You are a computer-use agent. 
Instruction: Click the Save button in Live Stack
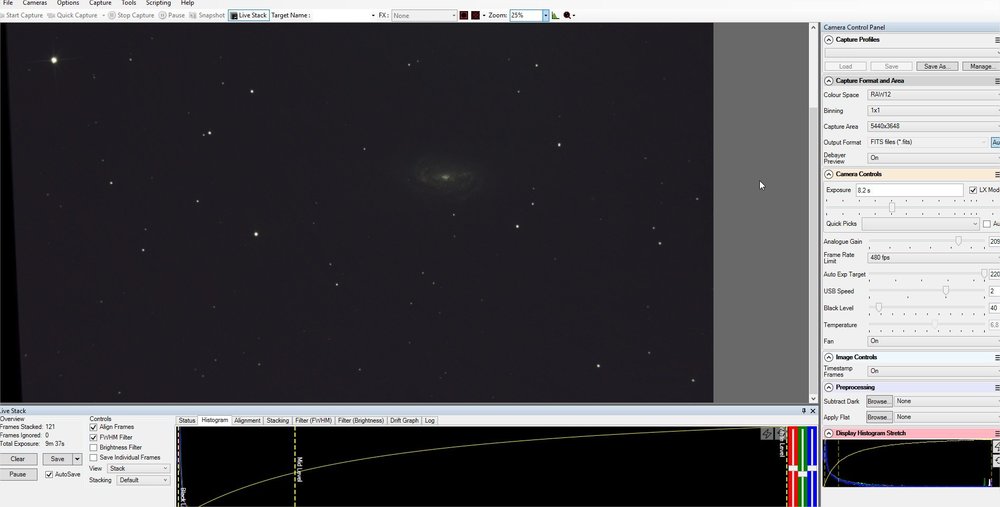[x=57, y=459]
